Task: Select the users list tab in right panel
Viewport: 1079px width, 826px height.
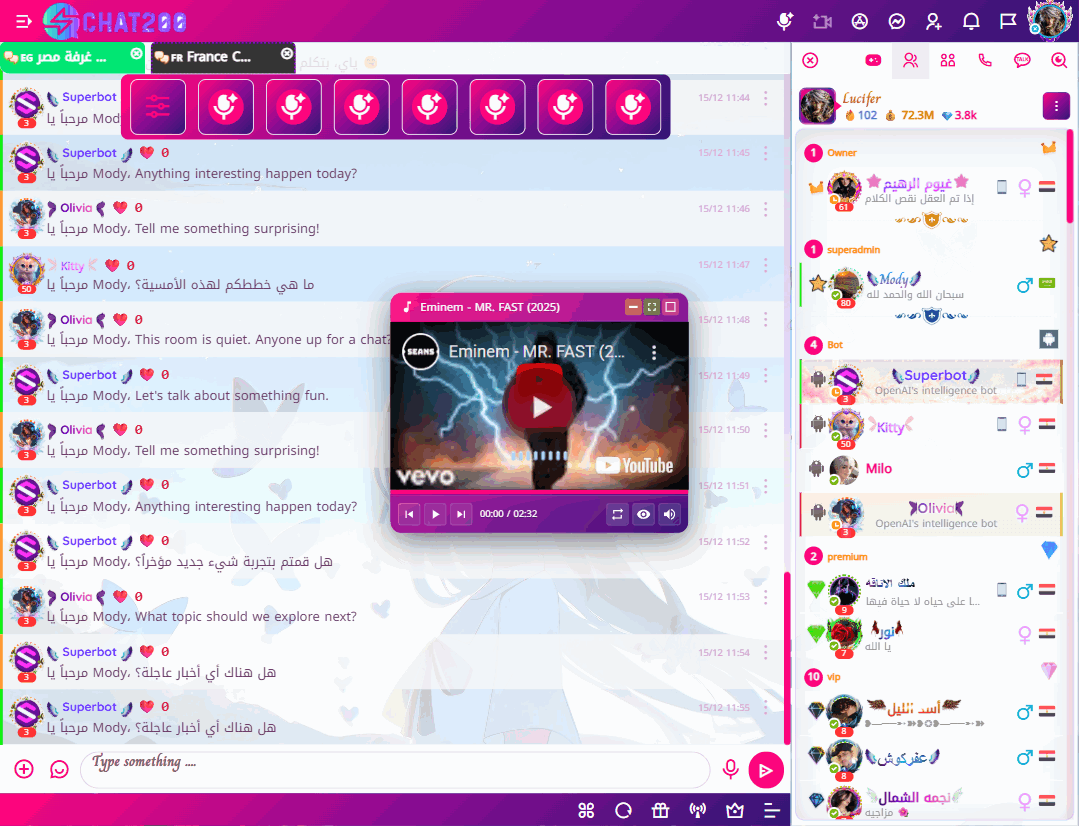Action: (910, 60)
